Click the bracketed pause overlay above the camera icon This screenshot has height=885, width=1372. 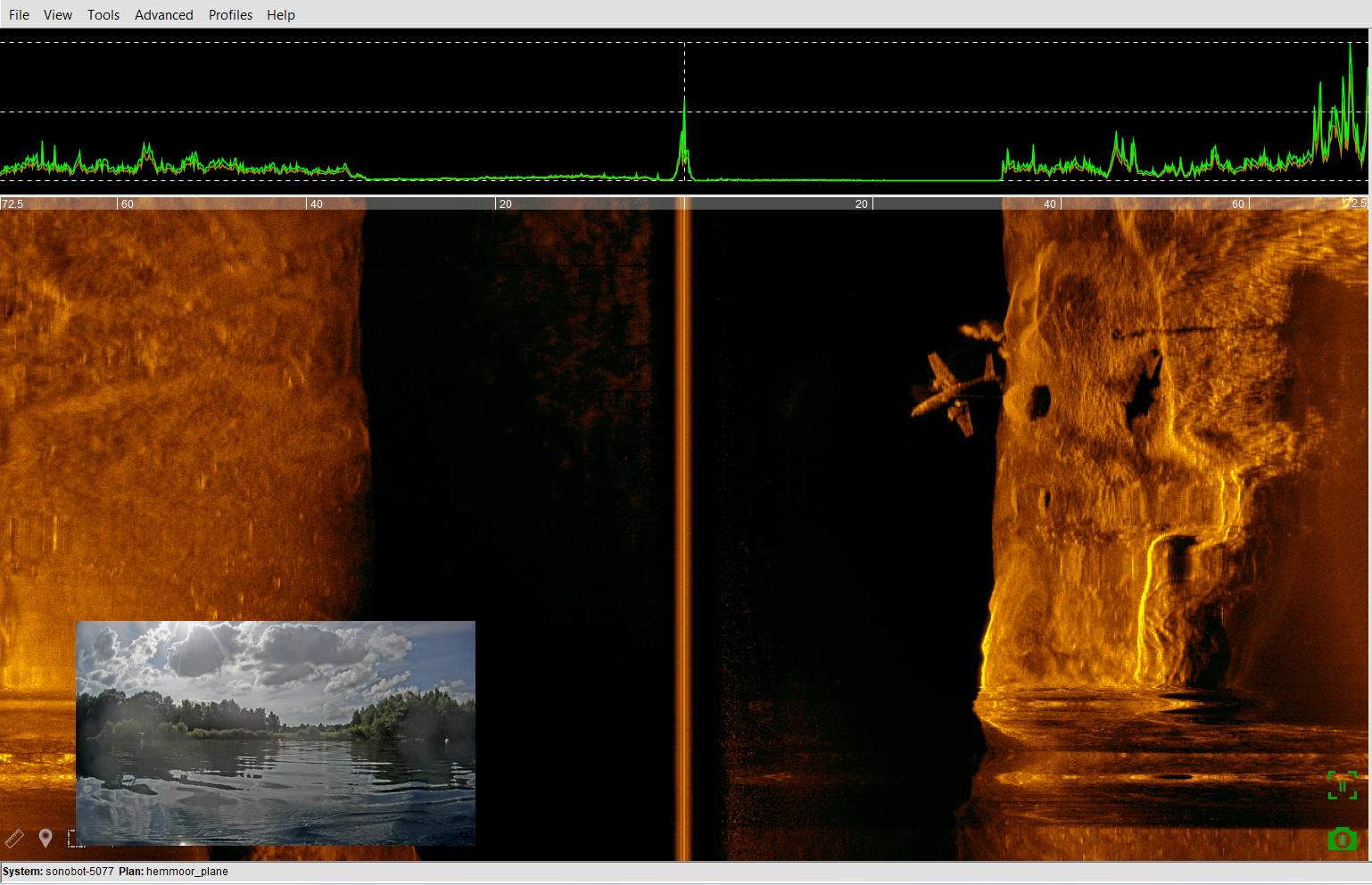pyautogui.click(x=1343, y=786)
